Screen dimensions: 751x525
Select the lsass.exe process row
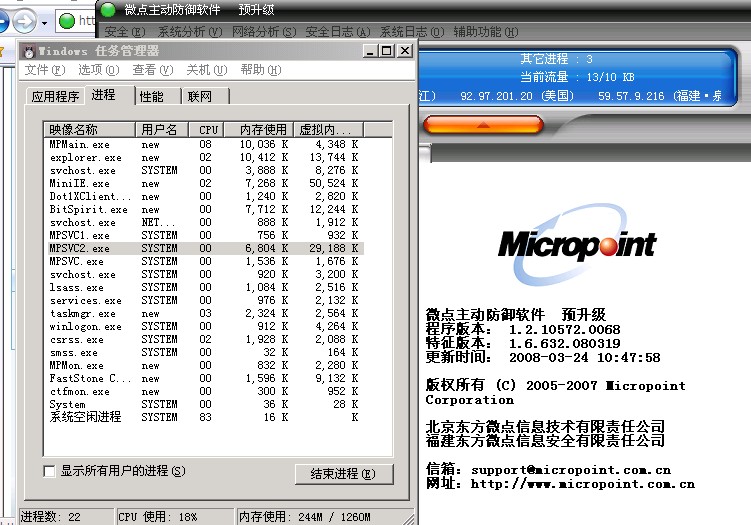(x=205, y=287)
